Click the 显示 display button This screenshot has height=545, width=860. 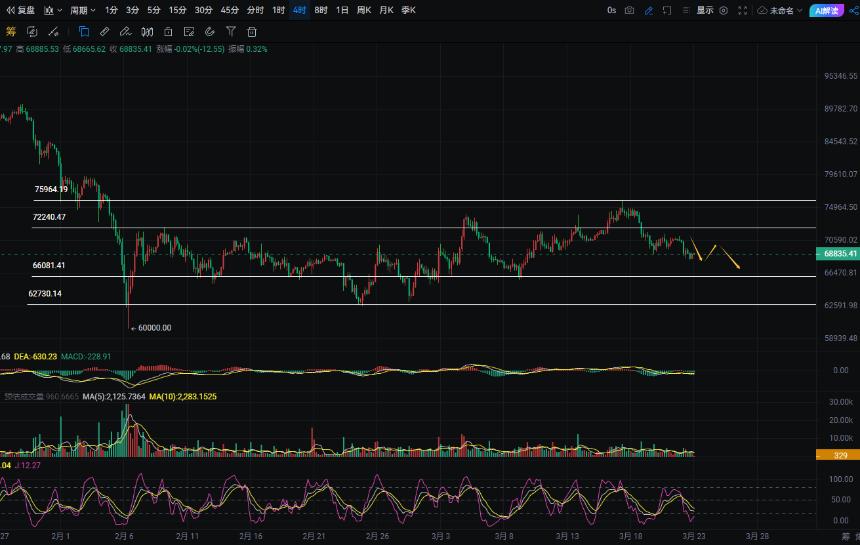[705, 10]
